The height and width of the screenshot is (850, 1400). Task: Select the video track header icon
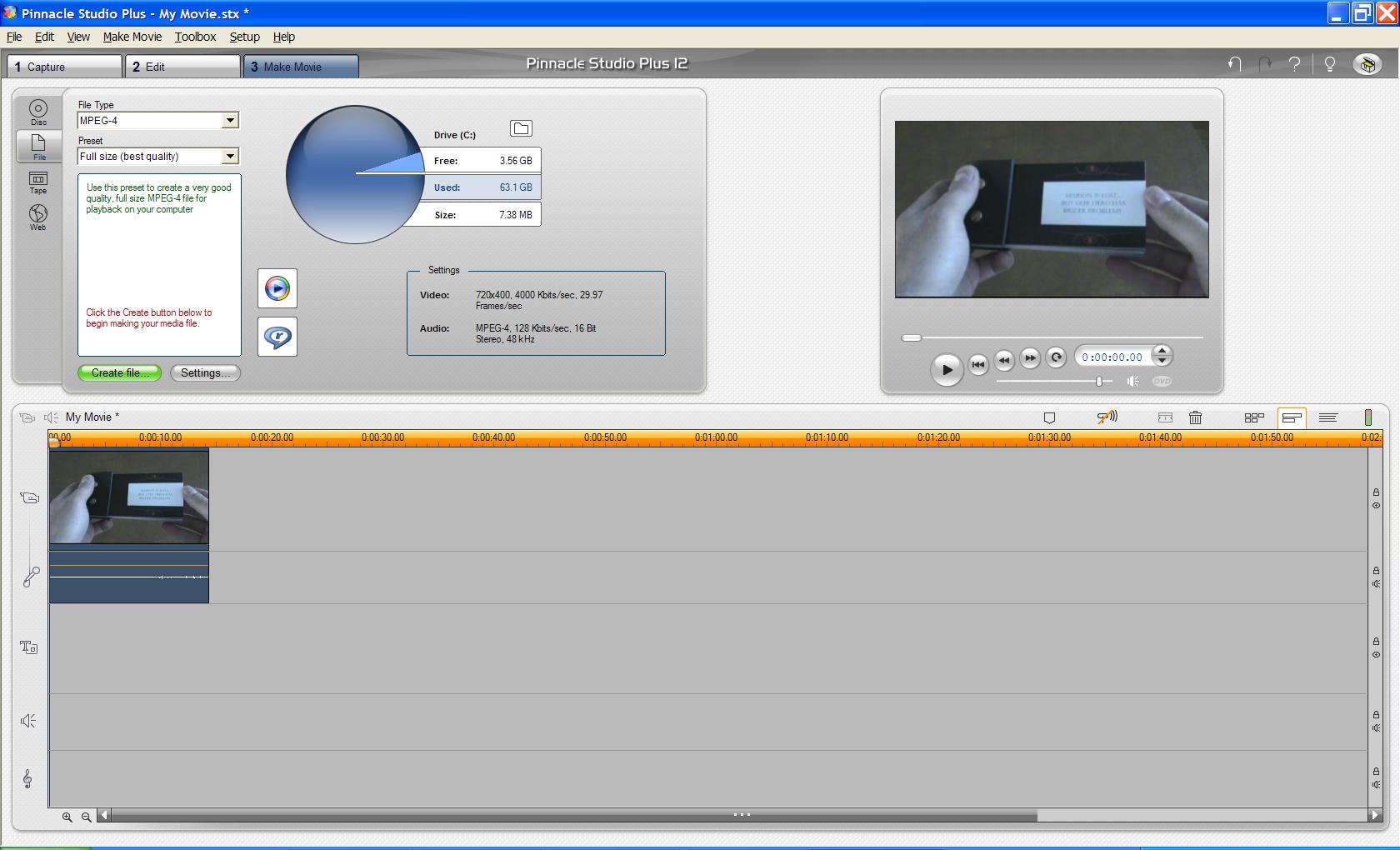click(29, 498)
